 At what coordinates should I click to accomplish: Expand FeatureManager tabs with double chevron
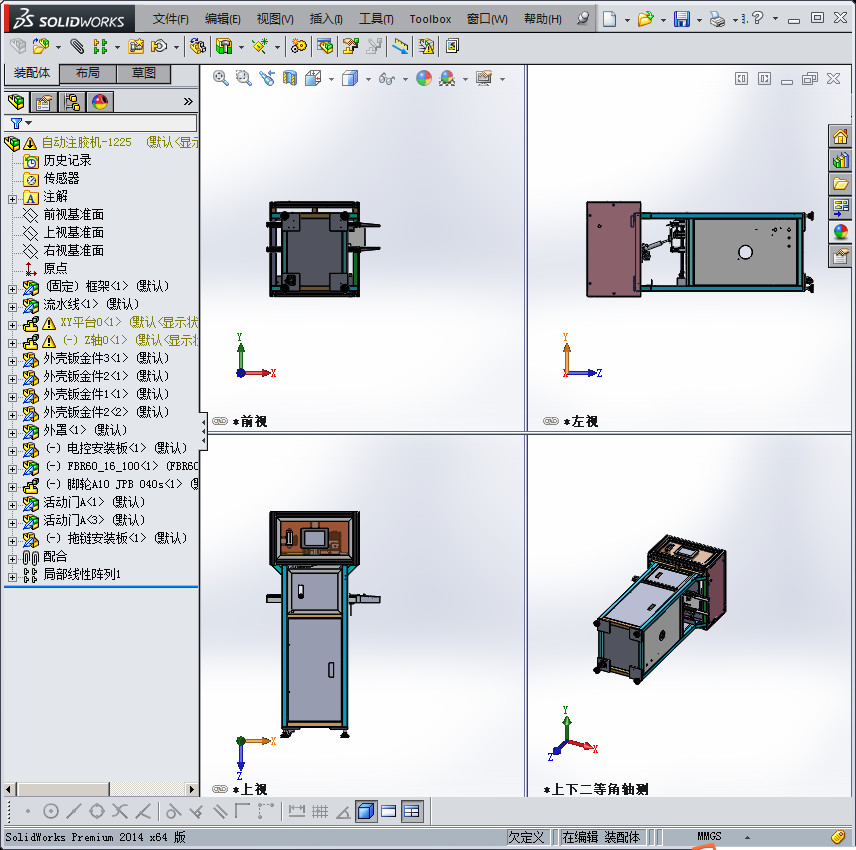coord(188,102)
